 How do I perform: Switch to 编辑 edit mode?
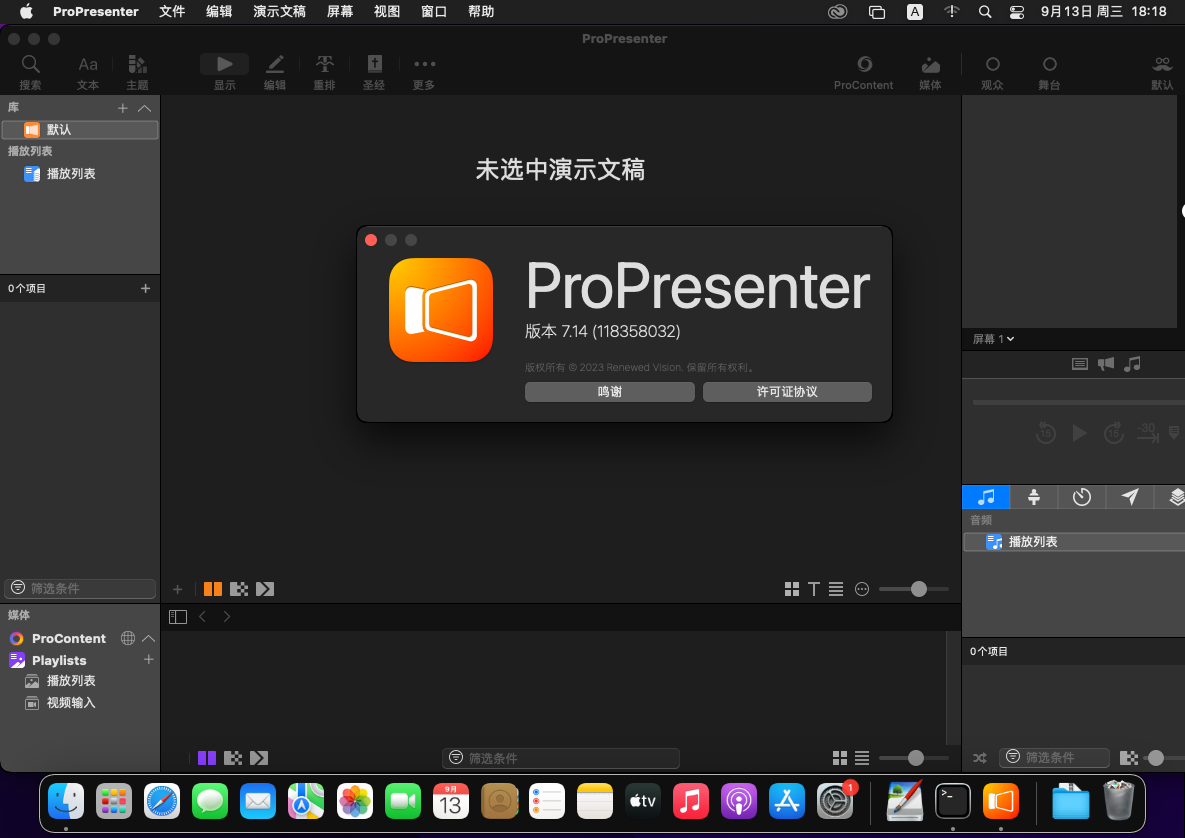coord(274,72)
